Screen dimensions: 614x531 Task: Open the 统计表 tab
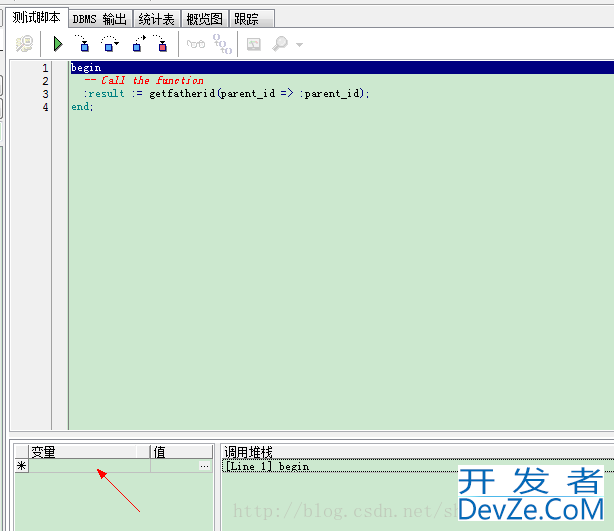(x=157, y=19)
